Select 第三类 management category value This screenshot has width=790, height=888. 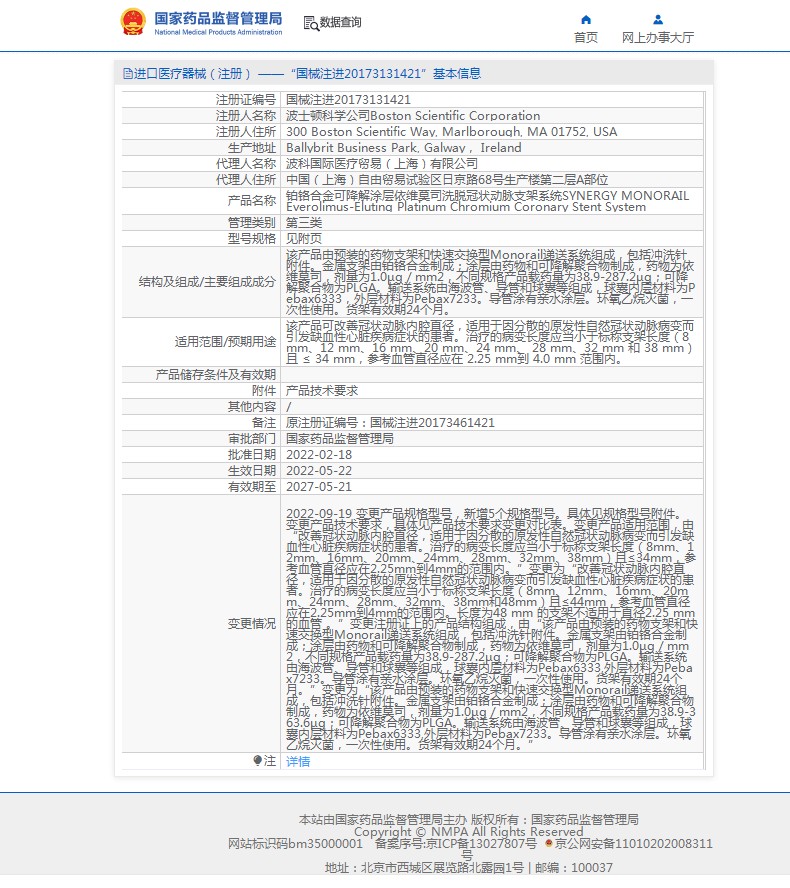pyautogui.click(x=304, y=223)
